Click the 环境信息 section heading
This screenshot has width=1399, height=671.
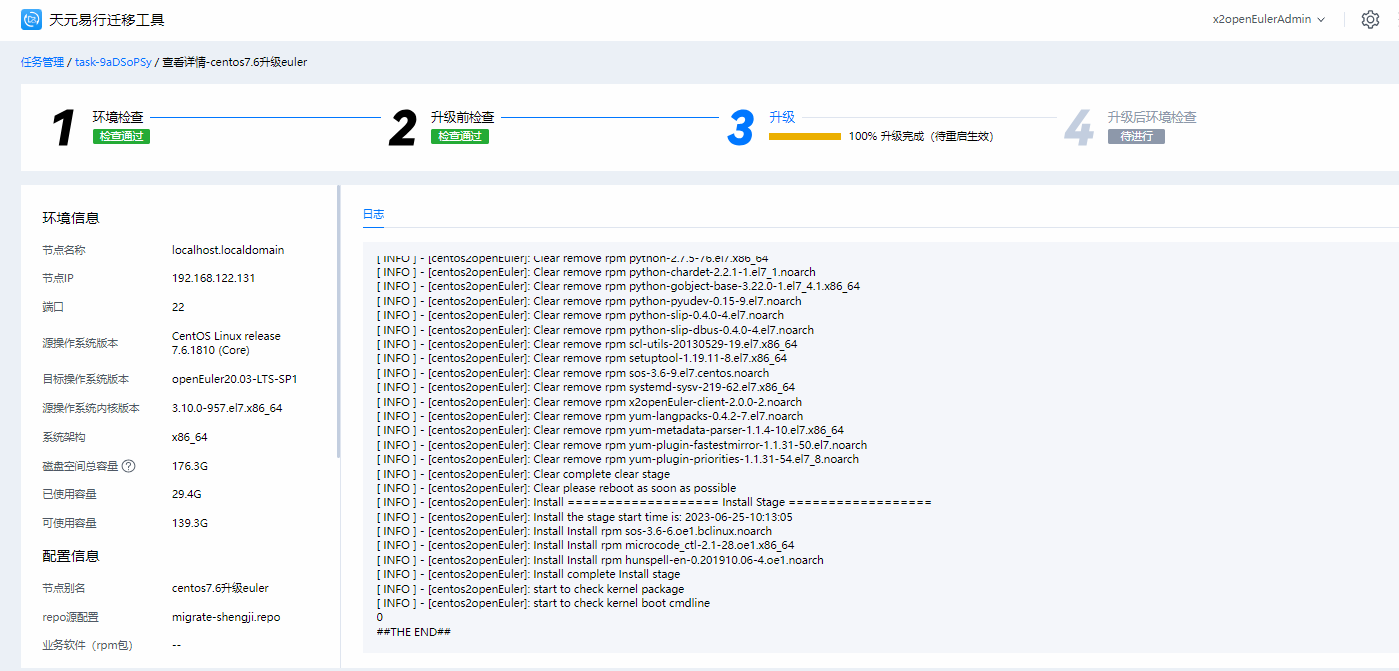tap(71, 218)
